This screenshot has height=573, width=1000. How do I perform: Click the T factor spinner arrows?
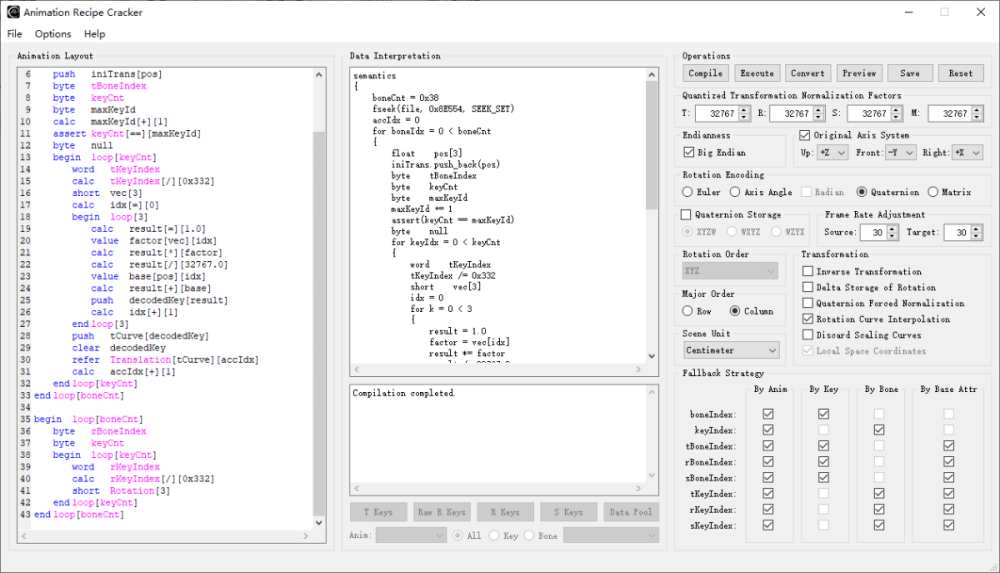tap(744, 114)
